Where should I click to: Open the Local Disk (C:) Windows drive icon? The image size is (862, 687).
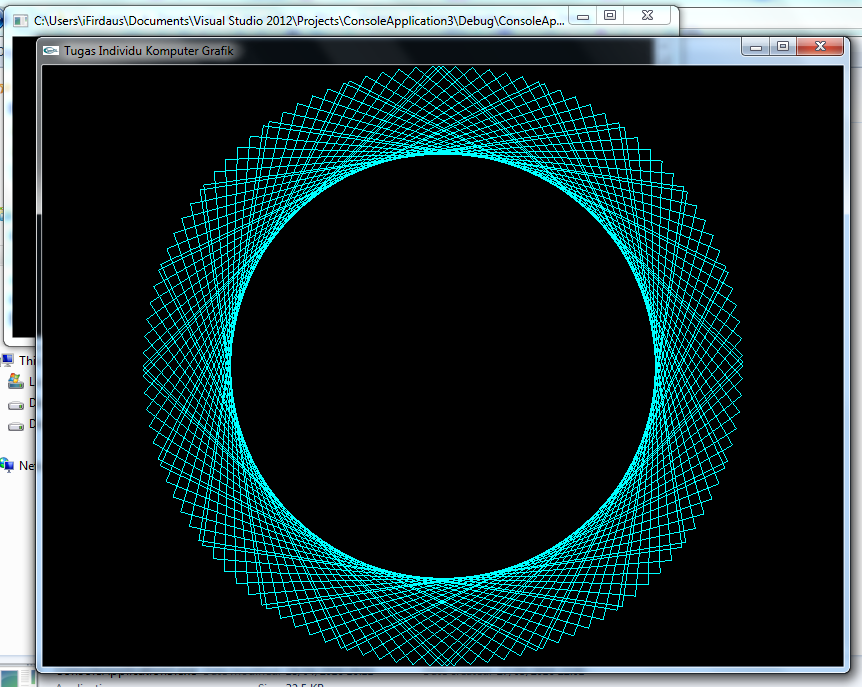tap(15, 383)
